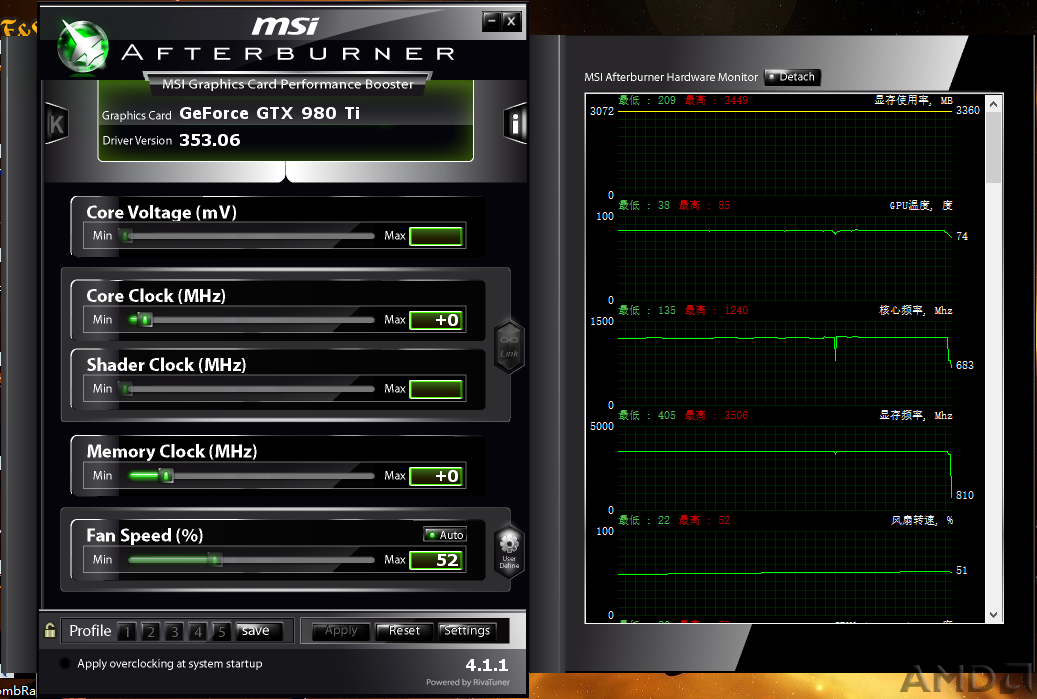Click the memory clock maximum 3506 text
This screenshot has height=699, width=1037.
tap(716, 415)
